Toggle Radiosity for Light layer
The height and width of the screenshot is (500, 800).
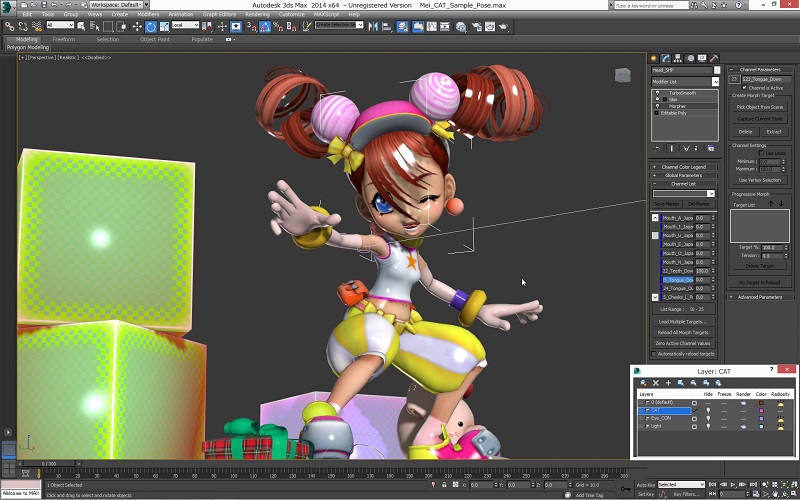click(781, 427)
